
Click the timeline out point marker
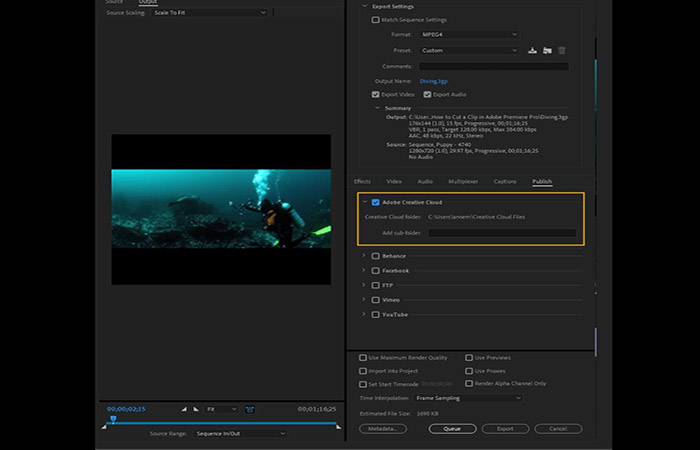point(339,427)
